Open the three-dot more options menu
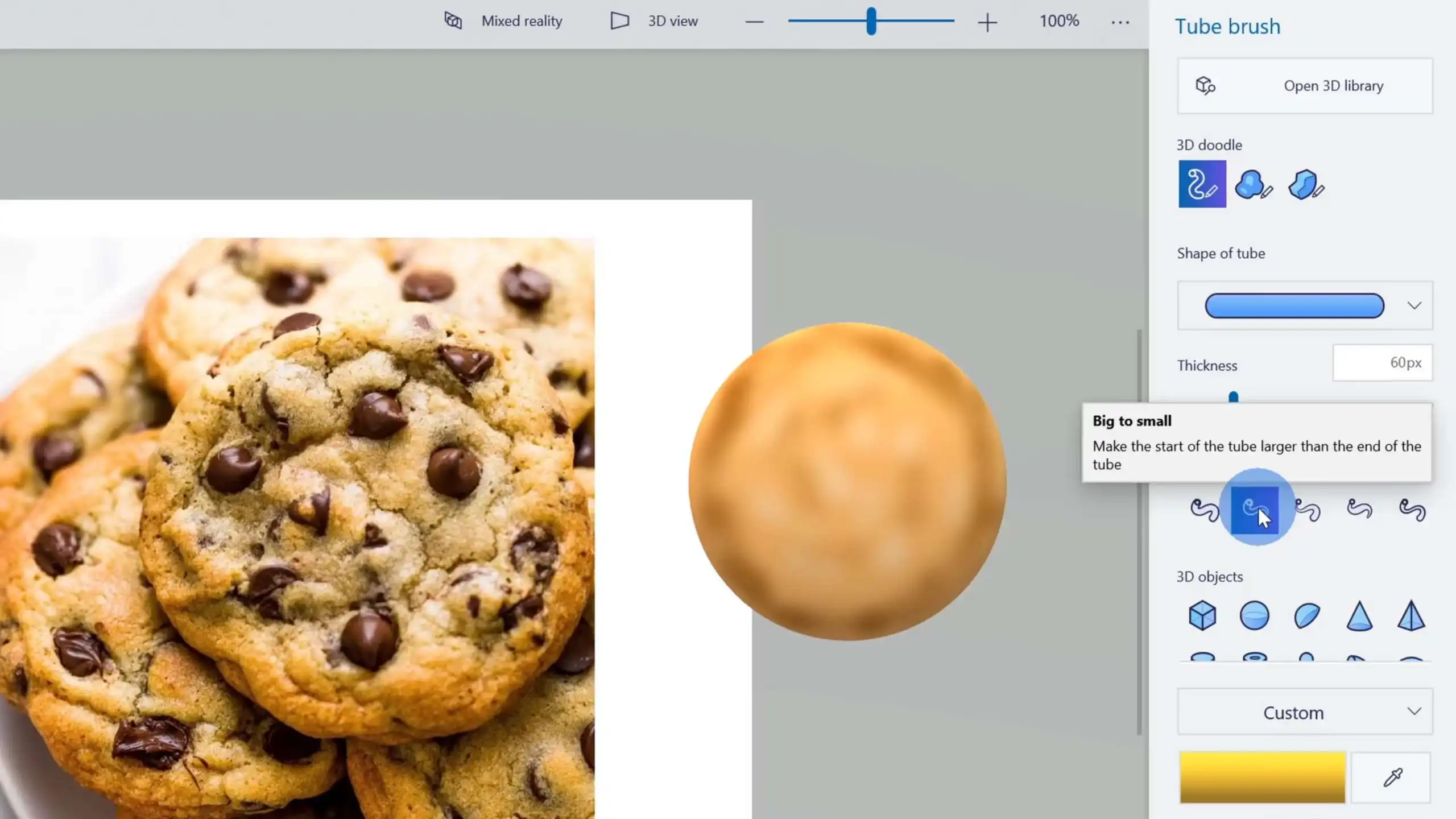The image size is (1456, 819). click(1120, 22)
